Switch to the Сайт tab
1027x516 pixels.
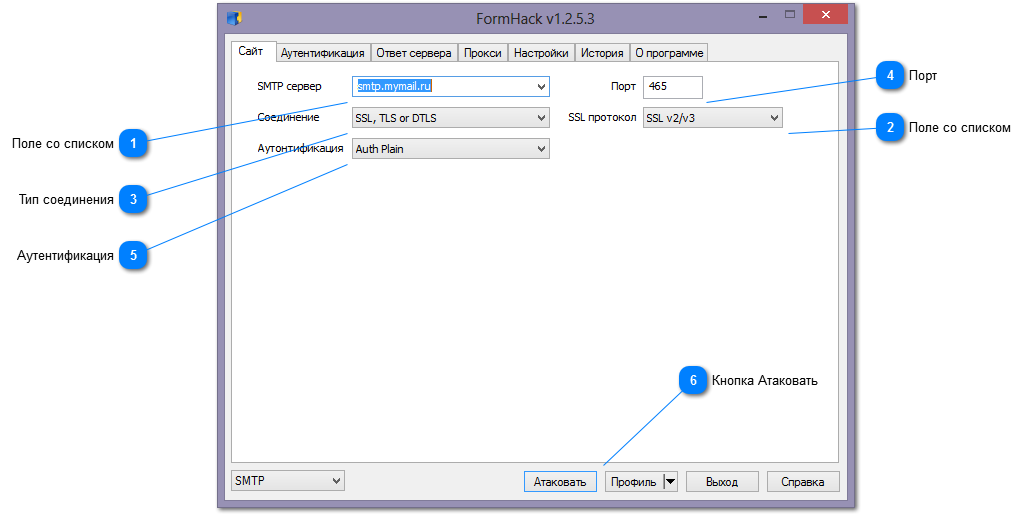251,51
